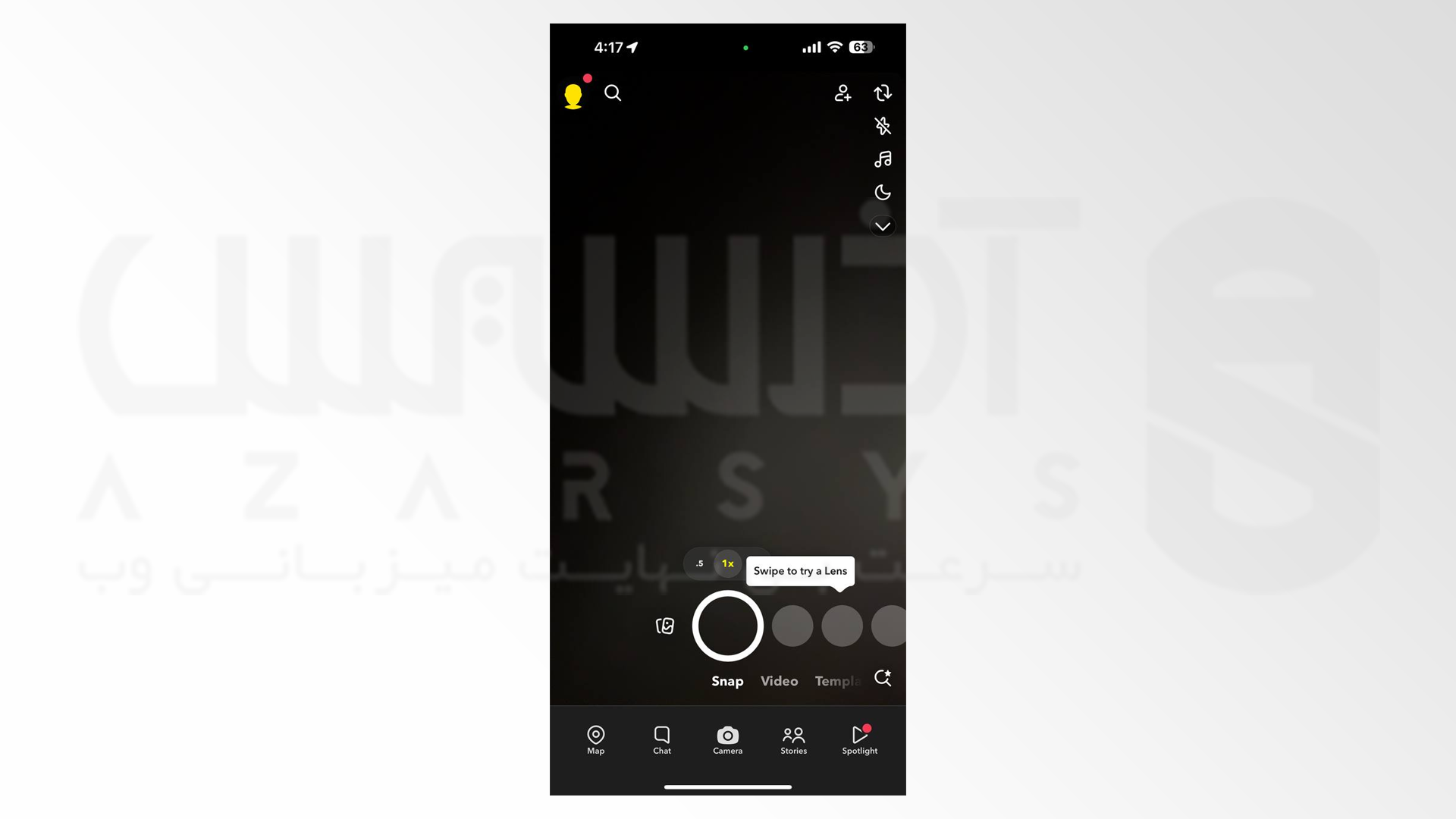Image resolution: width=1456 pixels, height=819 pixels.
Task: Open camera roll picker
Action: click(x=665, y=626)
